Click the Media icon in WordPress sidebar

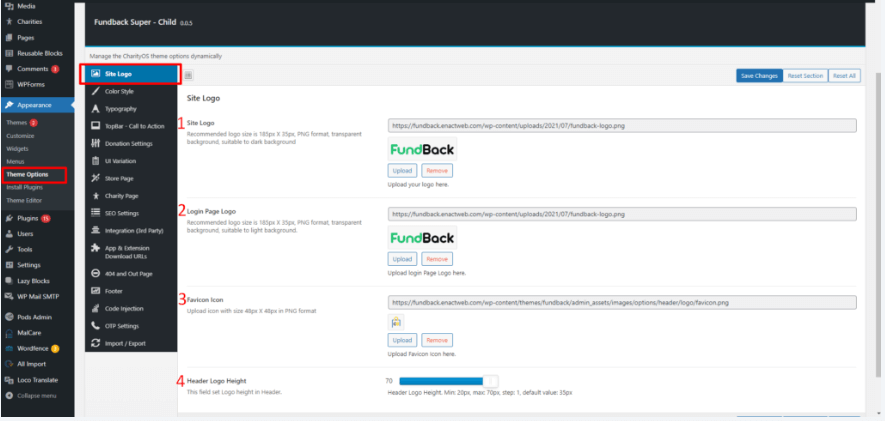[8, 6]
